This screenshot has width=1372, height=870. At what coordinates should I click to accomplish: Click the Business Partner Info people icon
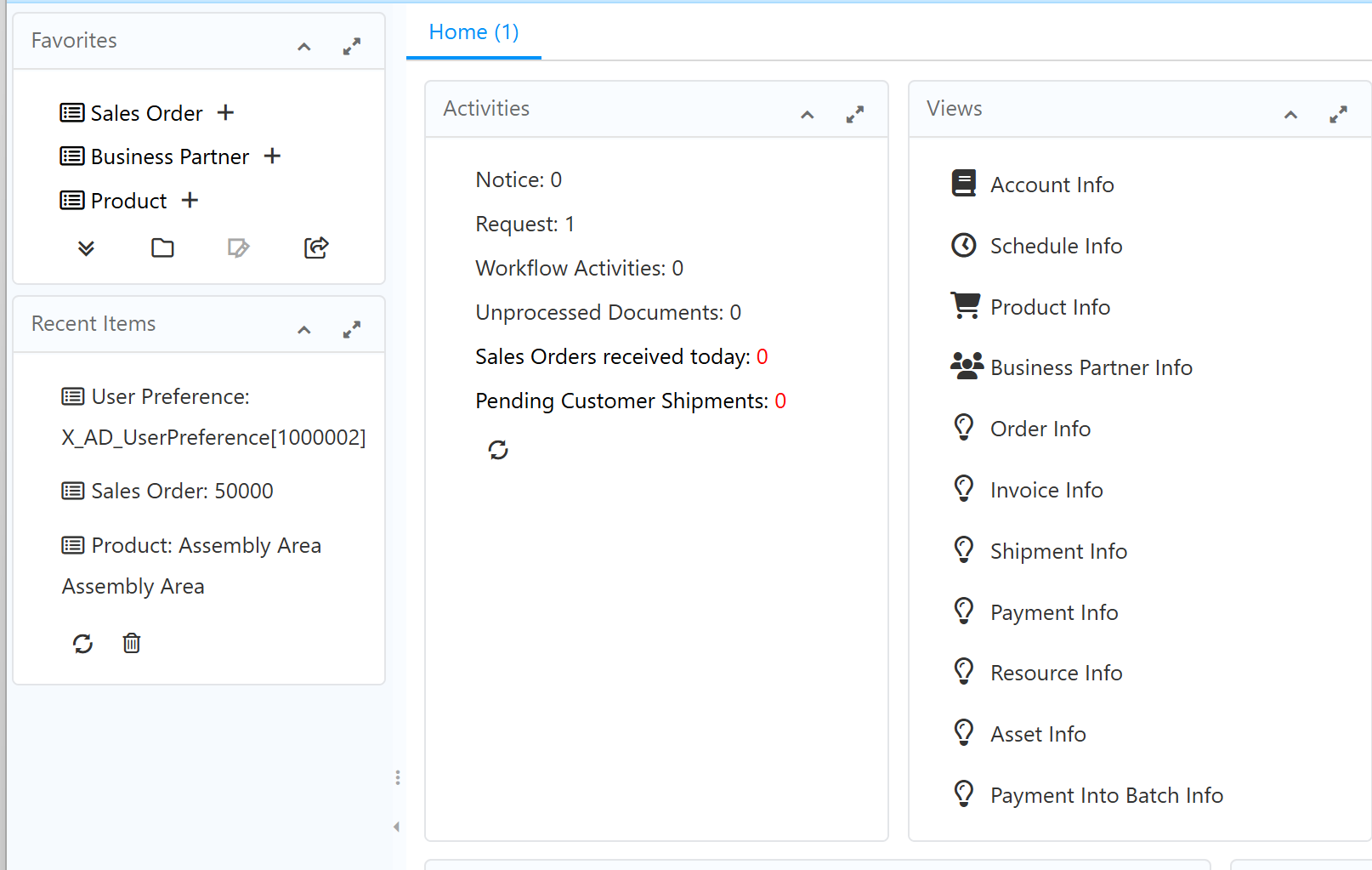tap(964, 366)
